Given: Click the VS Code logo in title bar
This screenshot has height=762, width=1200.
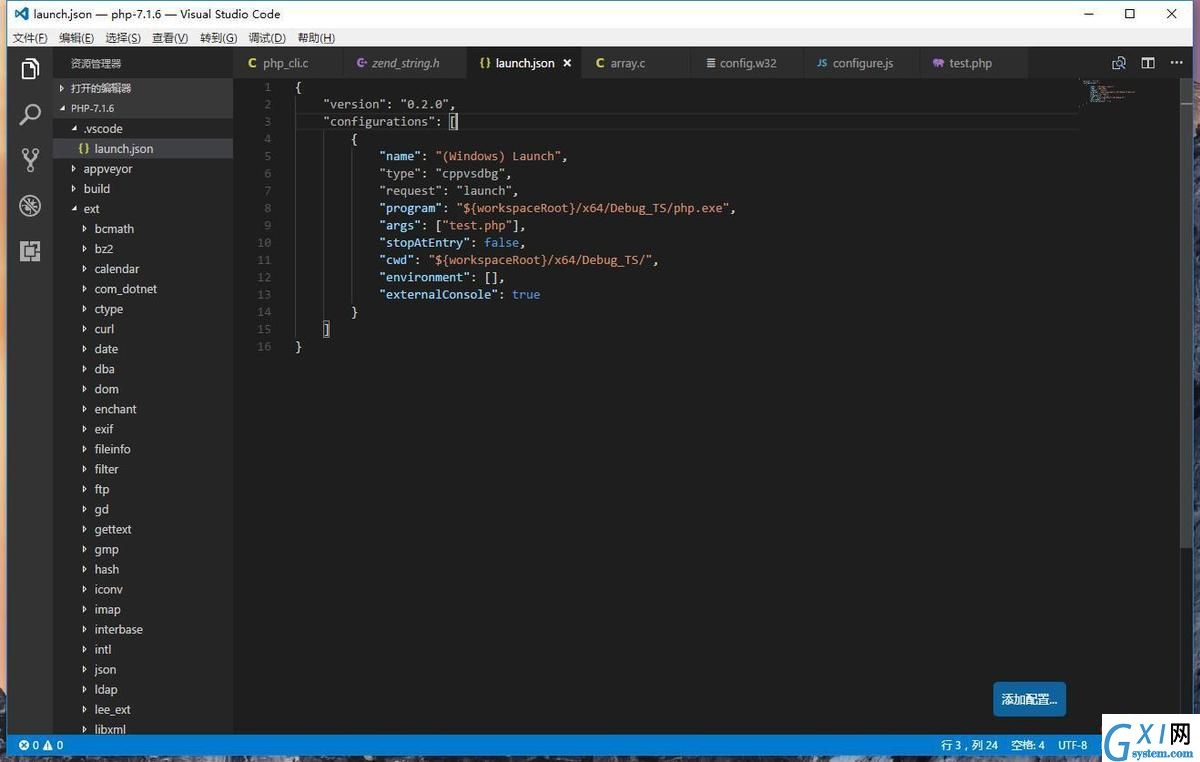Looking at the screenshot, I should [21, 14].
